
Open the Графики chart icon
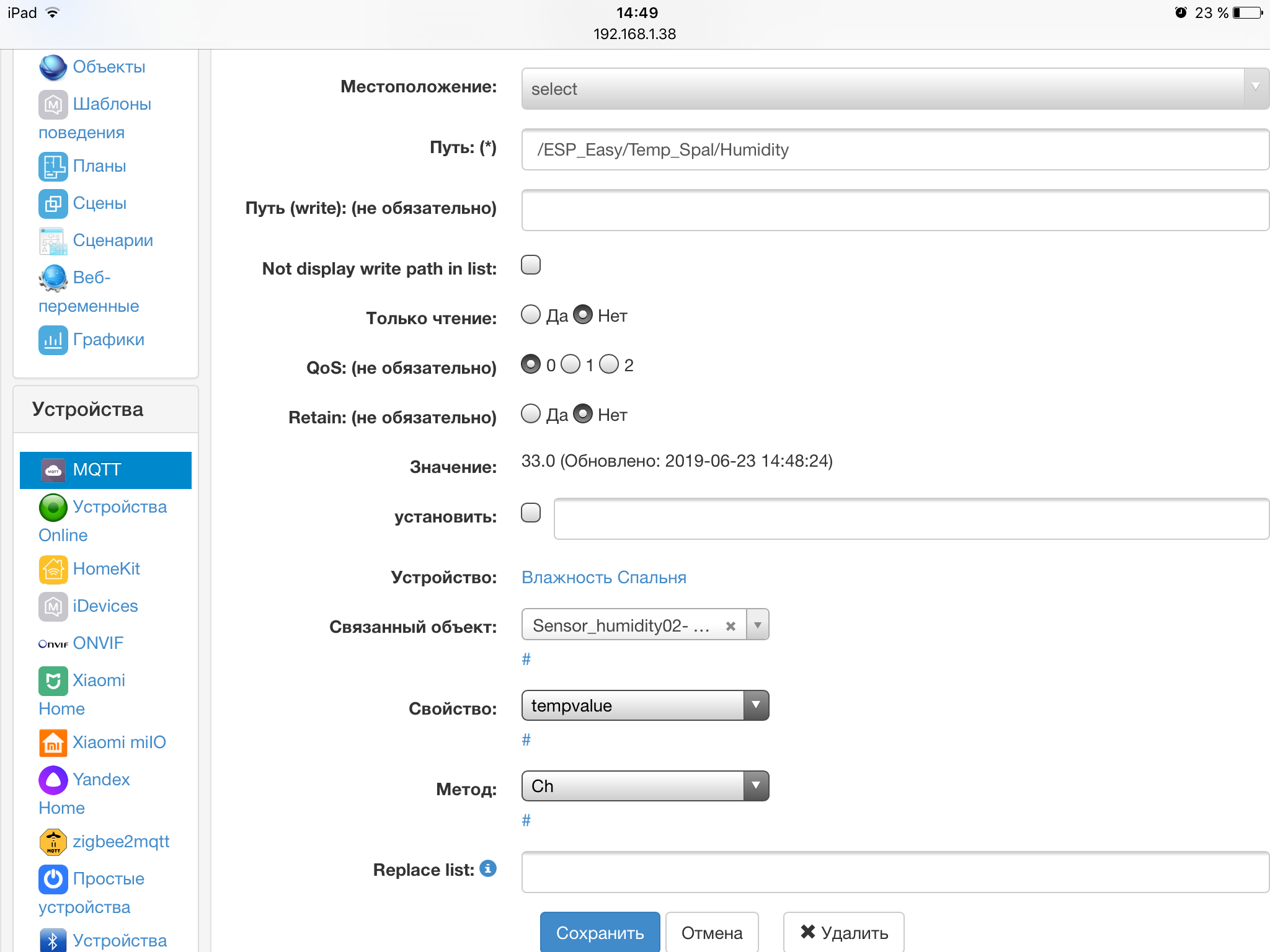(x=53, y=340)
